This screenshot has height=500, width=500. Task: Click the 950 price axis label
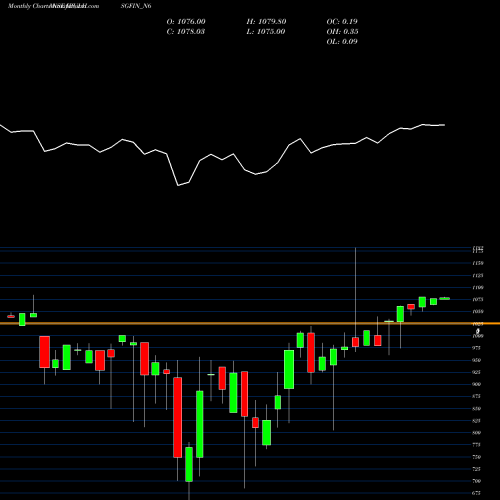[x=477, y=360]
